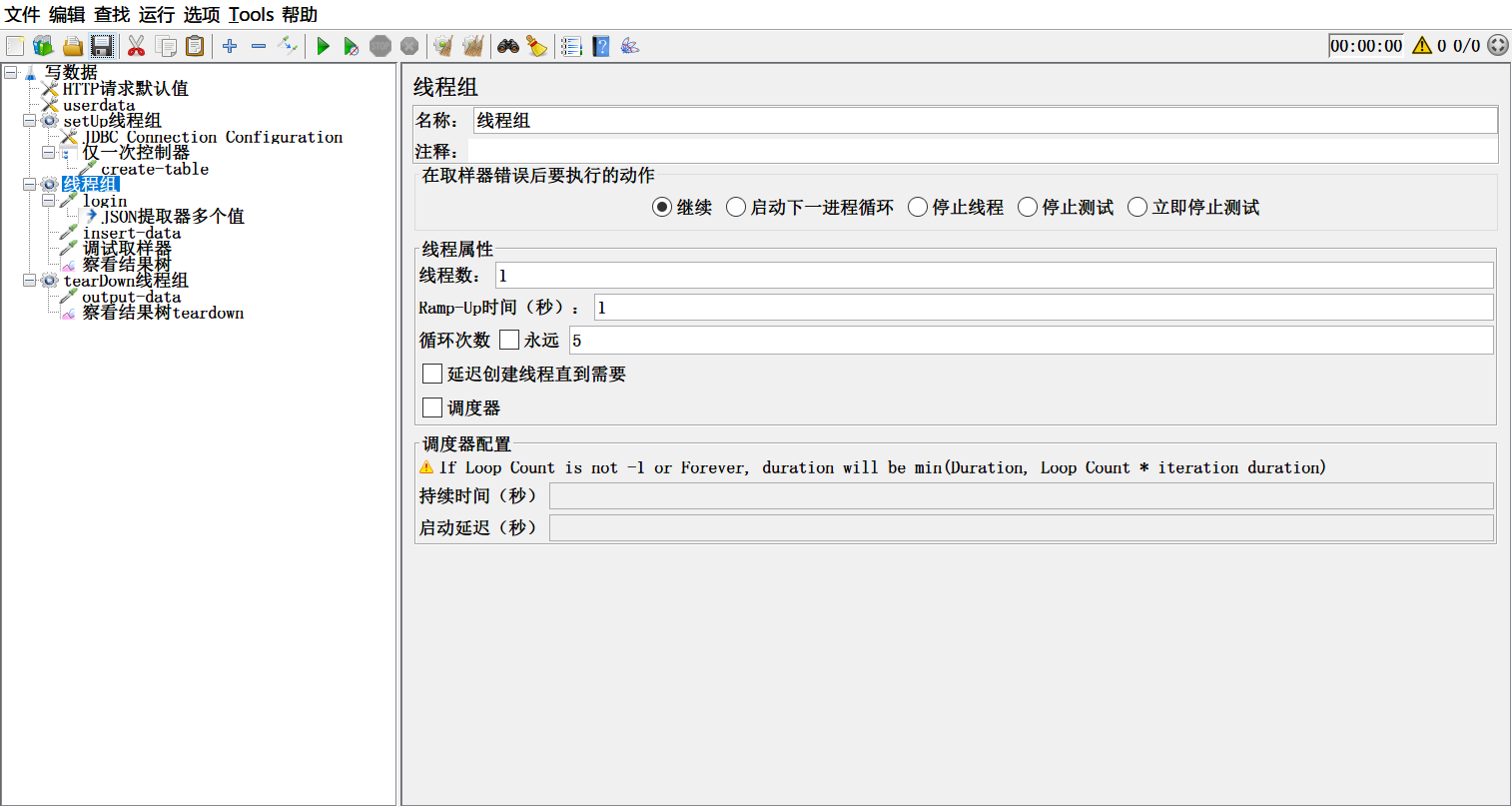Collapse the login sampler node
The width and height of the screenshot is (1512, 807).
pos(48,201)
